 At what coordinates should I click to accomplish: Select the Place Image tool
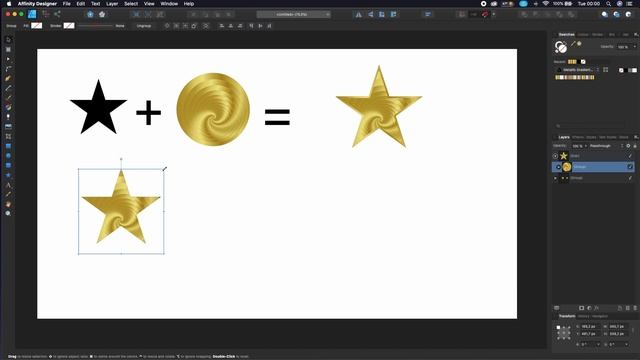pos(8,127)
